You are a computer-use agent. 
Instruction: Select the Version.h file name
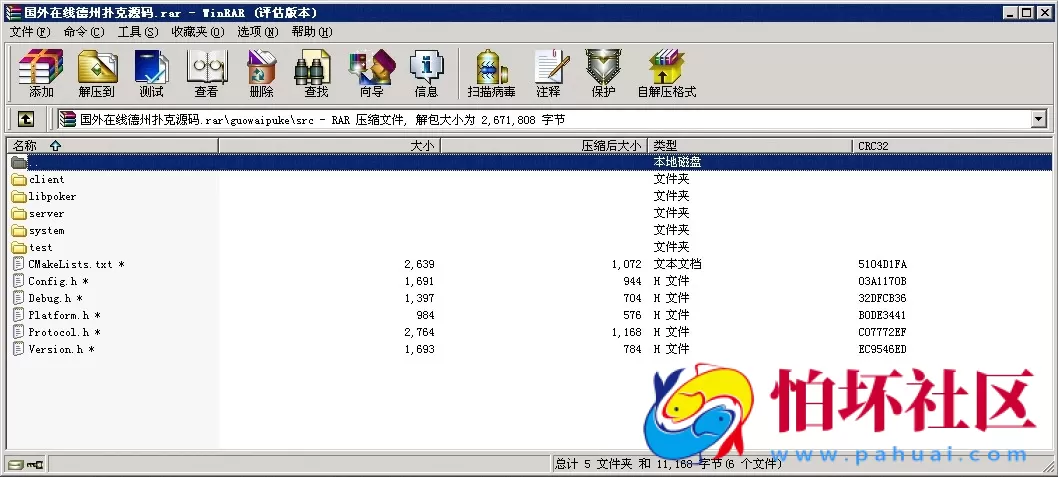point(55,349)
